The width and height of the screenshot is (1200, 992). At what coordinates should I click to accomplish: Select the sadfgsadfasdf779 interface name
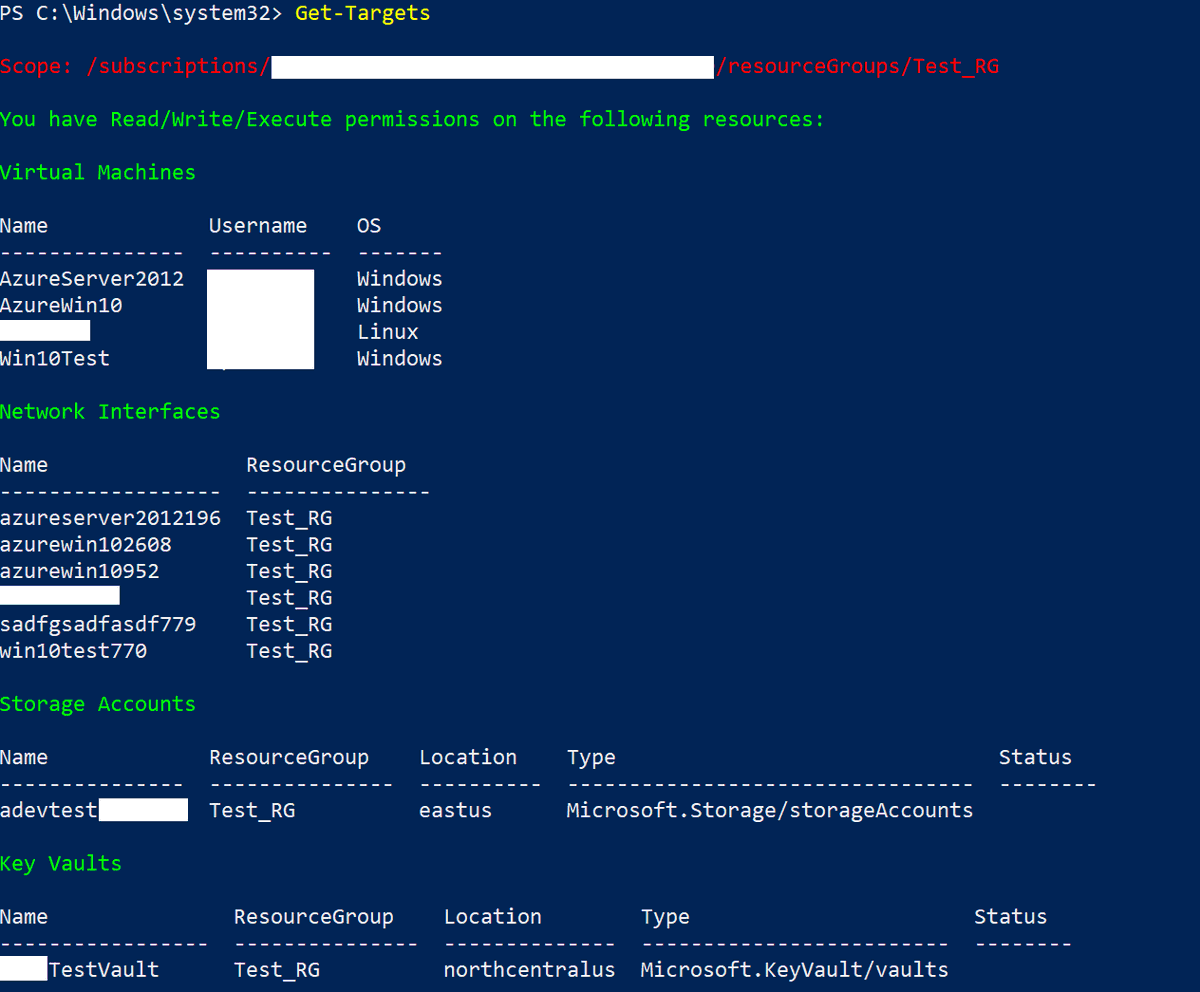pos(98,624)
